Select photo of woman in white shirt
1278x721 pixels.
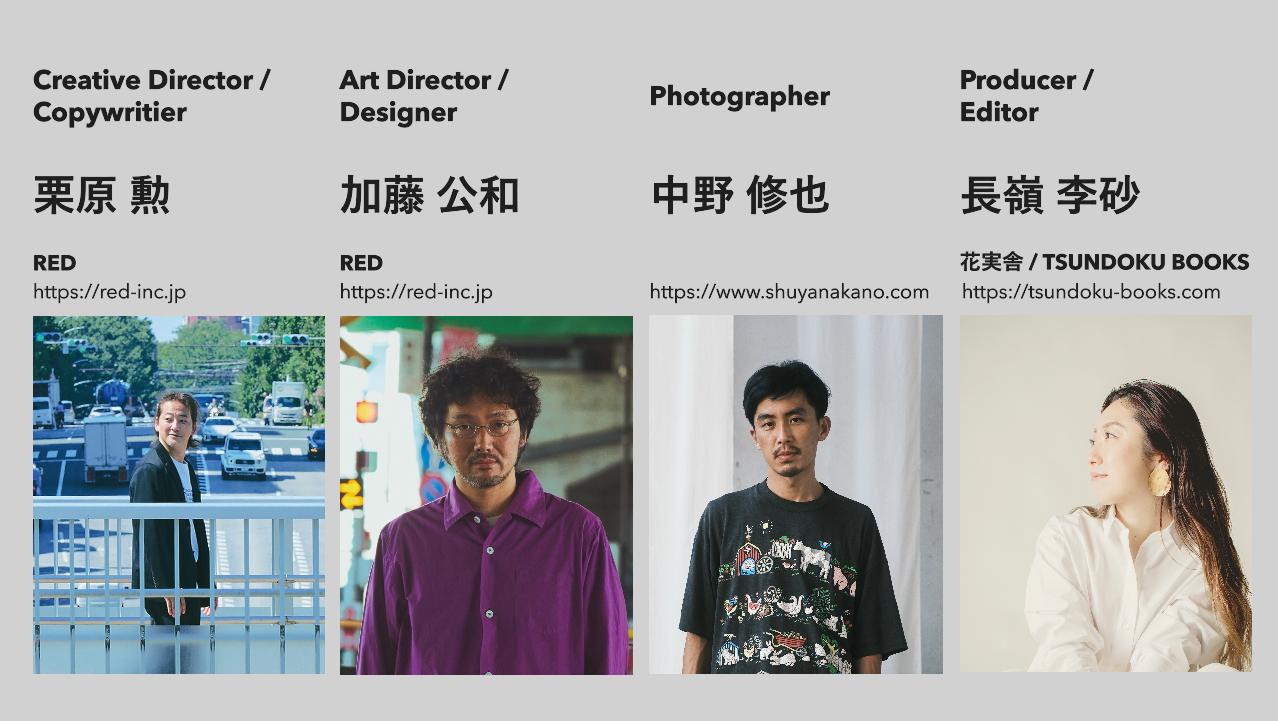click(1106, 494)
